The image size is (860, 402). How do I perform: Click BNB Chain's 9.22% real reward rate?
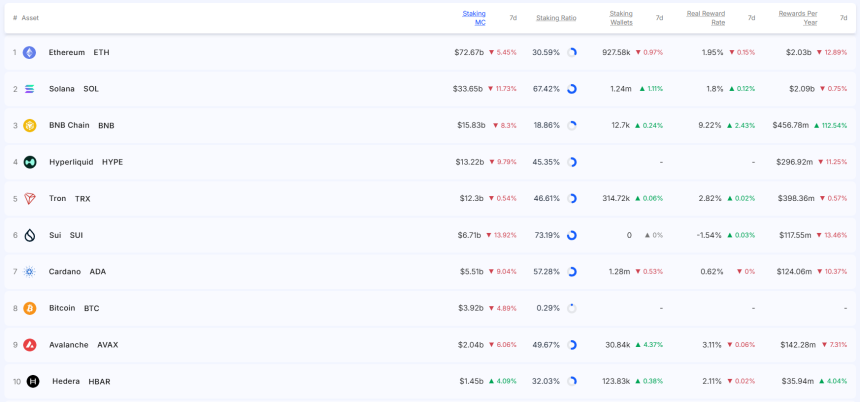click(712, 126)
